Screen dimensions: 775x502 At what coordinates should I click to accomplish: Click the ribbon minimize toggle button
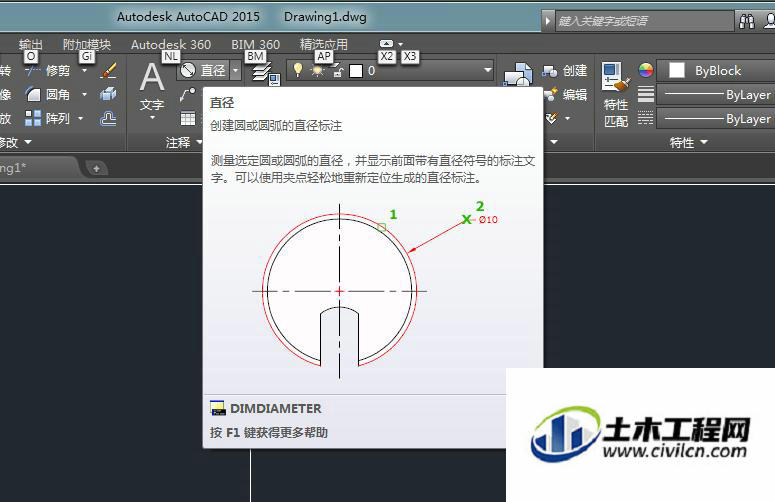pyautogui.click(x=387, y=43)
